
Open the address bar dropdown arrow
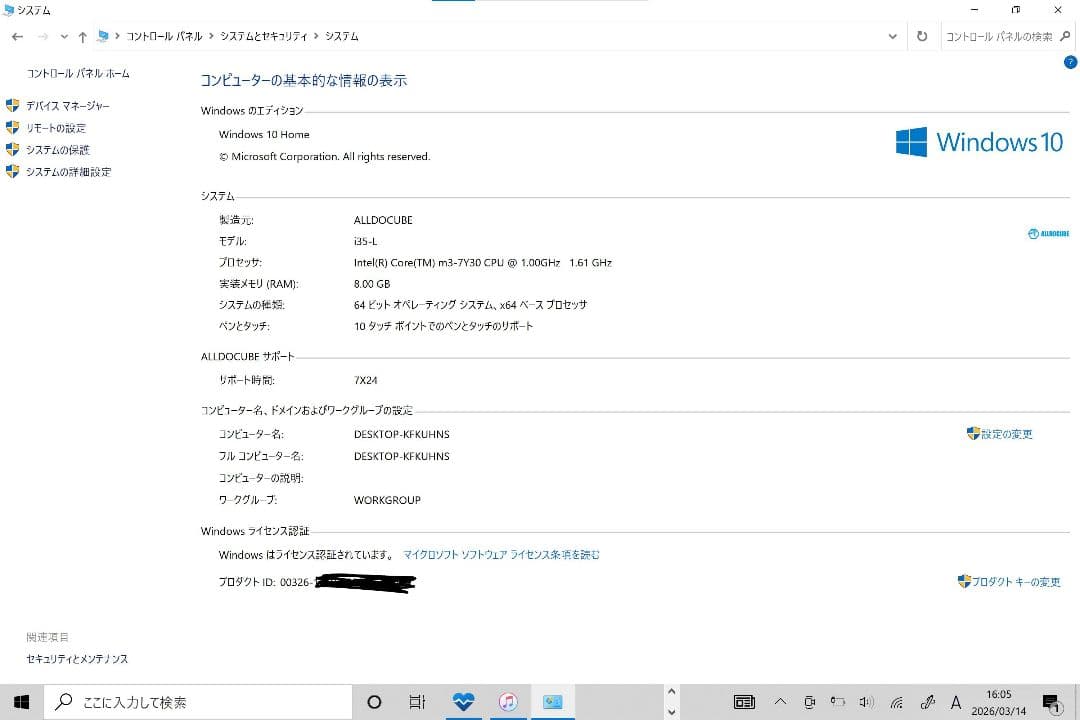click(x=893, y=36)
